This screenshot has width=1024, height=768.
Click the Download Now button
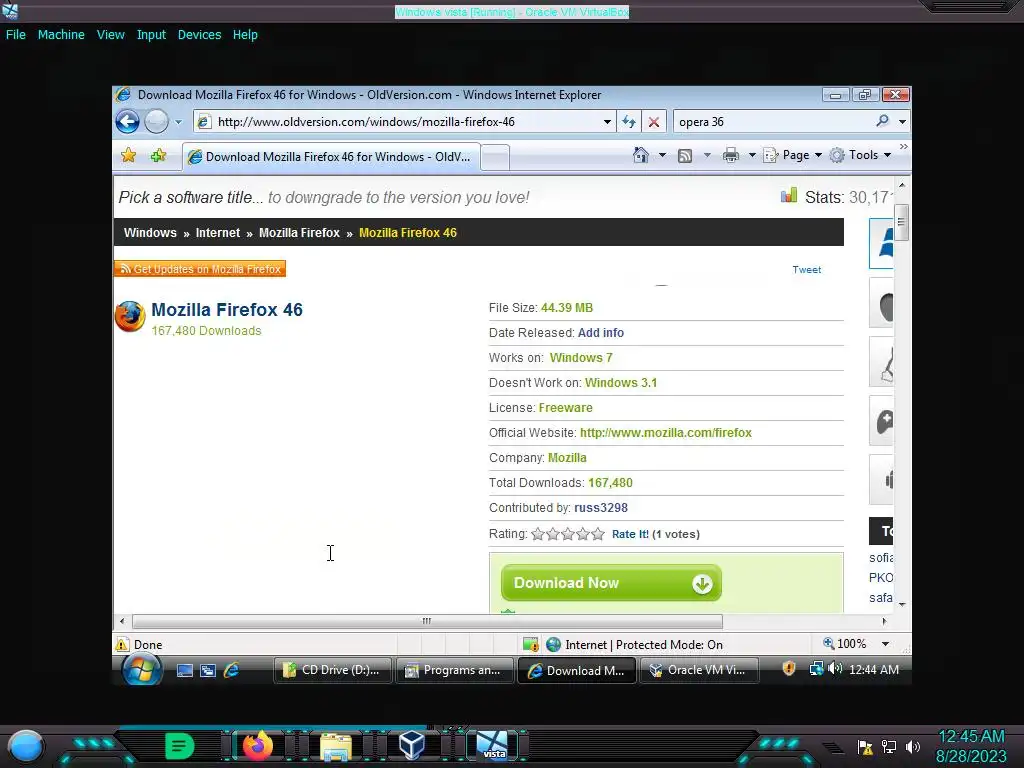611,583
